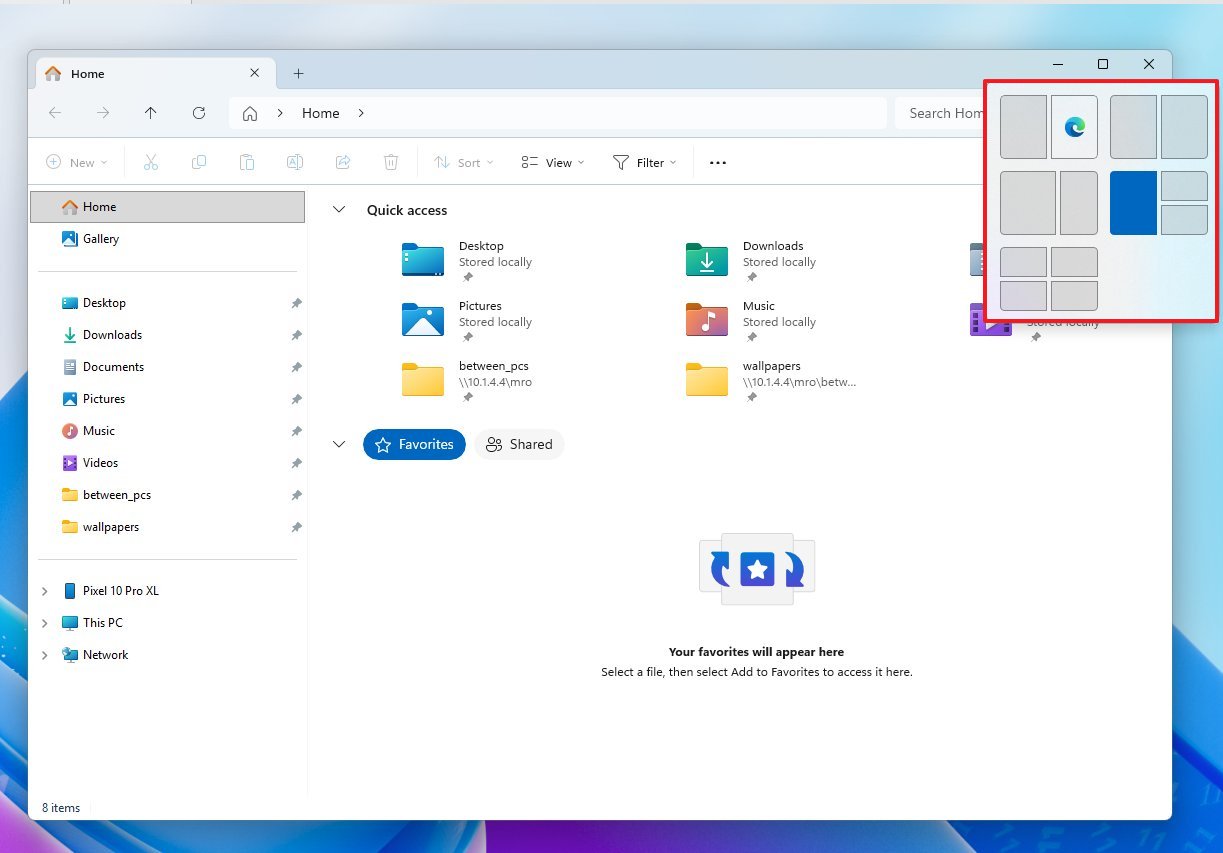Select the Cut icon in the toolbar
1223x853 pixels.
[x=151, y=161]
